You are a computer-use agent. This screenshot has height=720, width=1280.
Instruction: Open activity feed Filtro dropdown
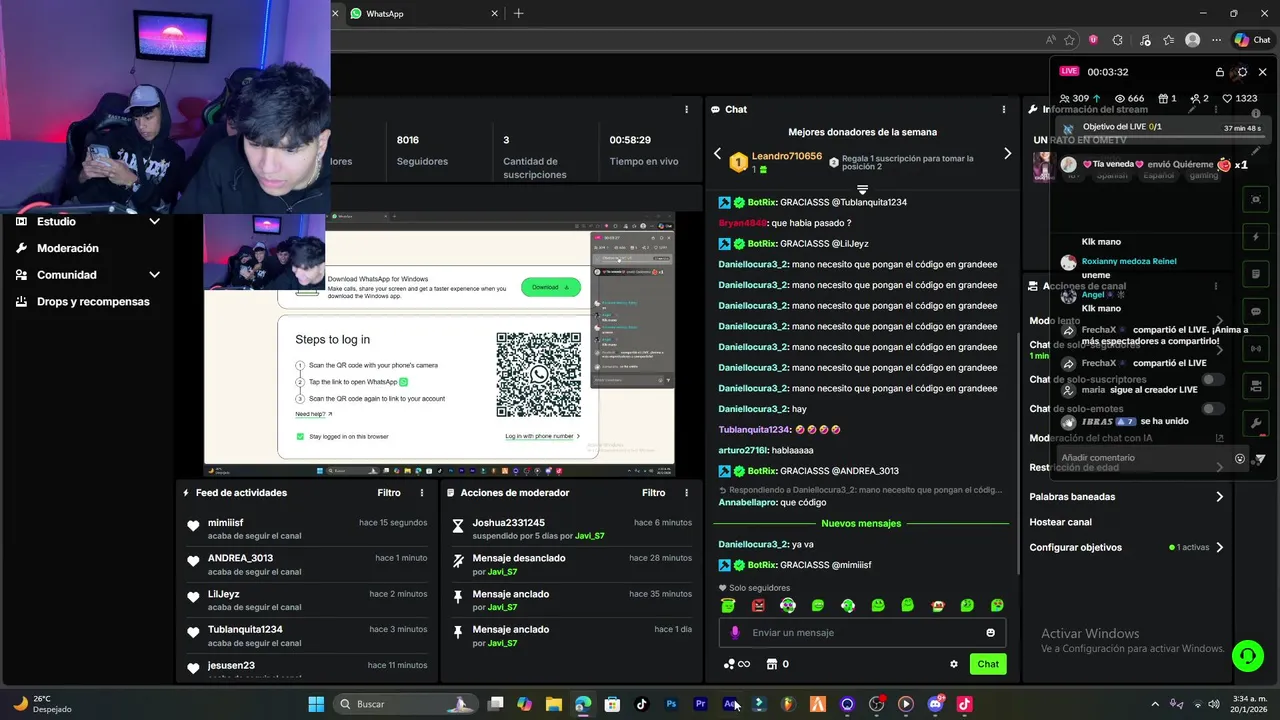[x=389, y=493]
